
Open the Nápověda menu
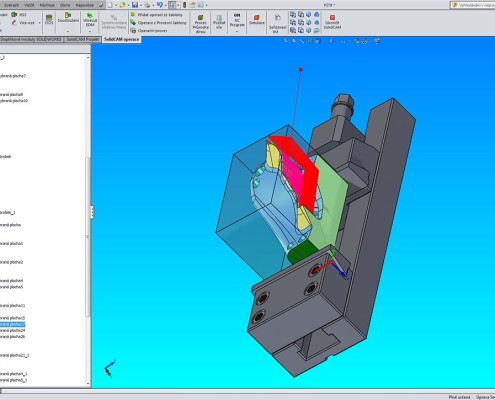[x=84, y=5]
